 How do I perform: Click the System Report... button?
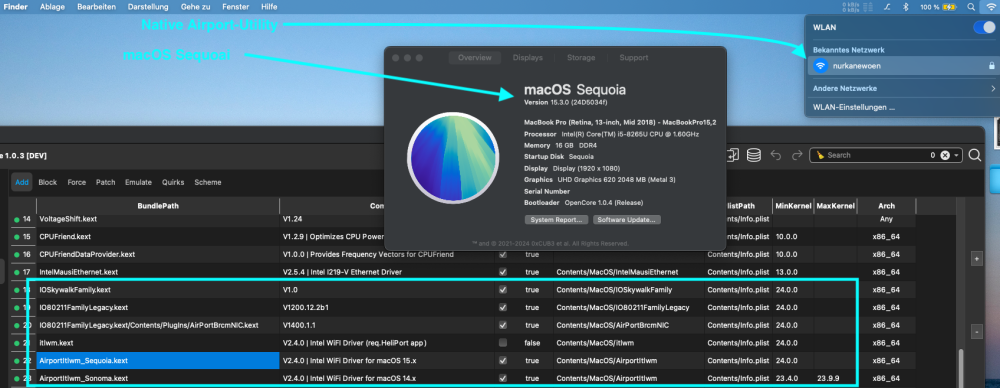pyautogui.click(x=555, y=220)
